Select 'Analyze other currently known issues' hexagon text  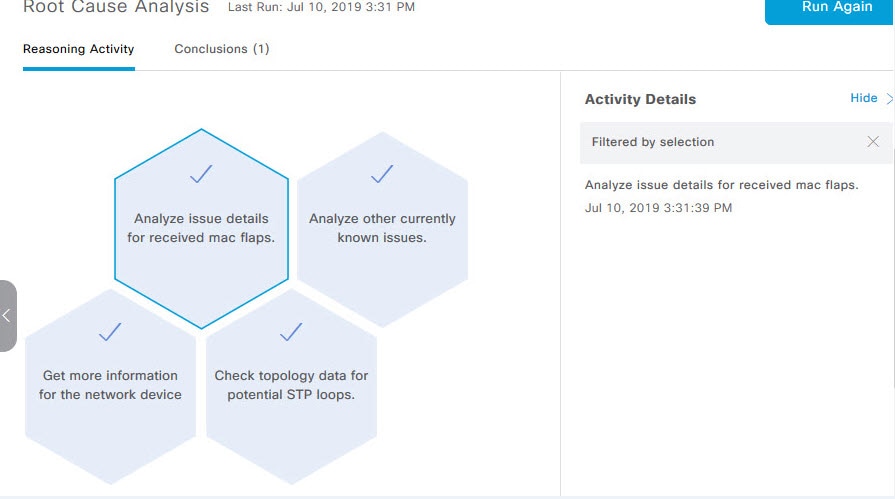(382, 228)
